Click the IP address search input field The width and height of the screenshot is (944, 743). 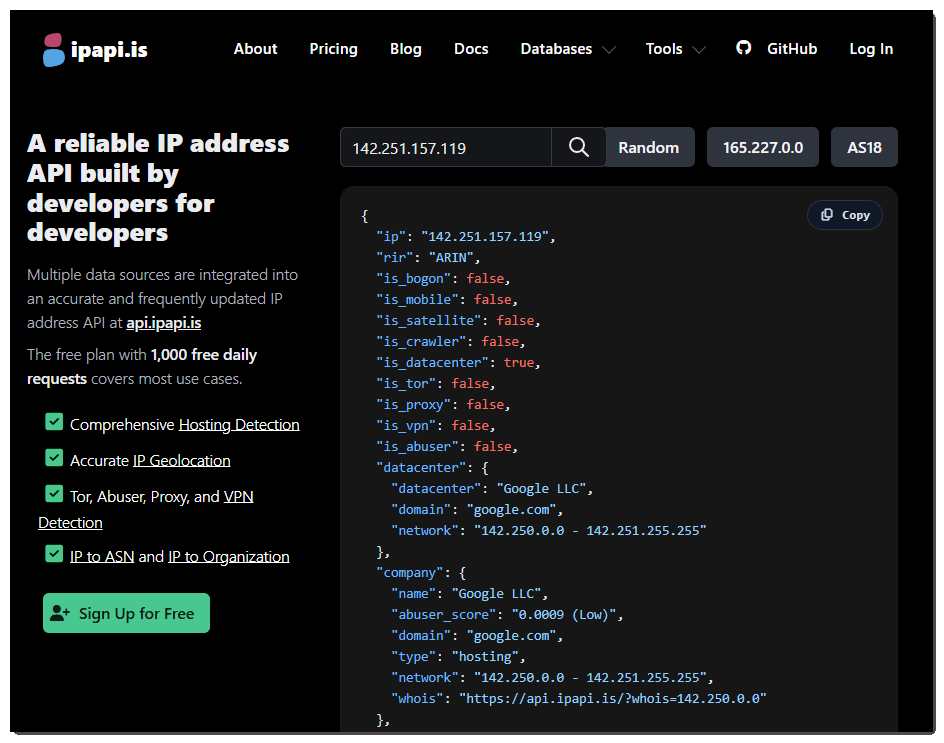click(x=446, y=147)
